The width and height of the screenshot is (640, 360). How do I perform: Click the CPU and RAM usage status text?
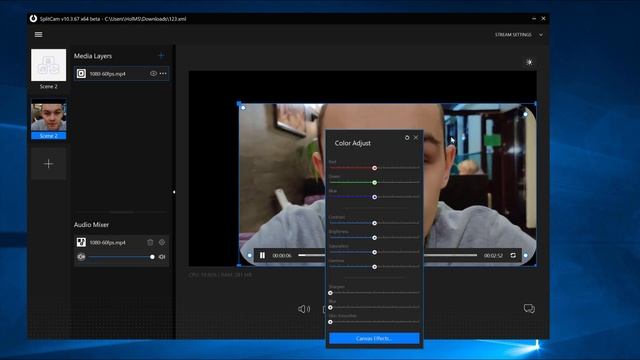(220, 275)
